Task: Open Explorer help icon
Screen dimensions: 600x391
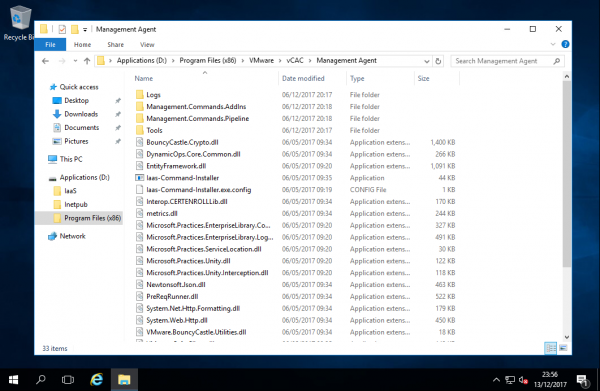Action: tap(565, 44)
